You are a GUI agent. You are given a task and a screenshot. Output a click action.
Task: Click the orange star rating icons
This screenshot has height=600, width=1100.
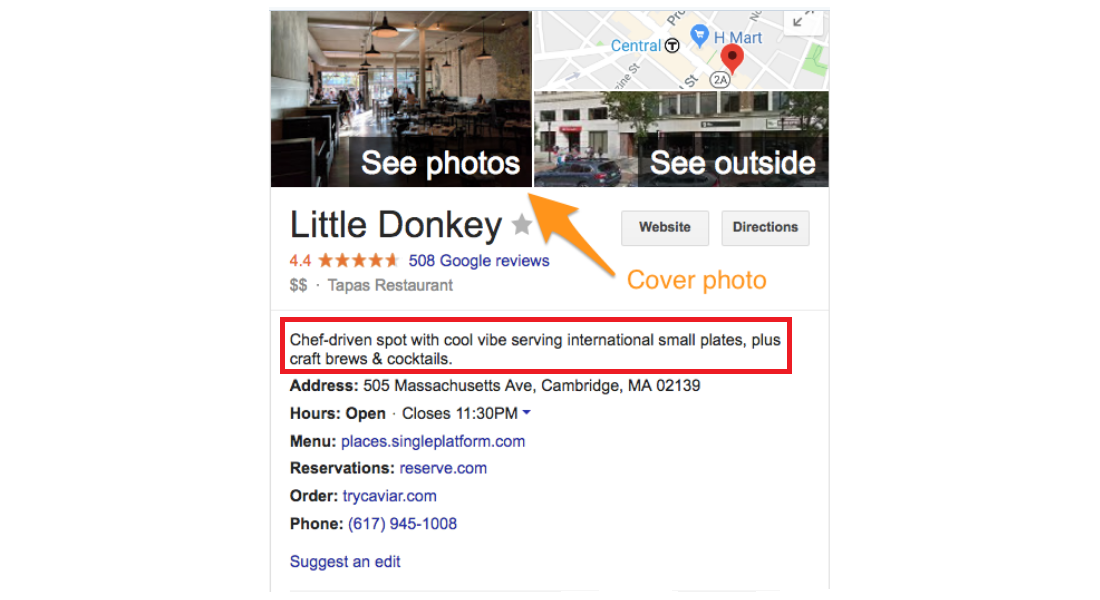358,261
